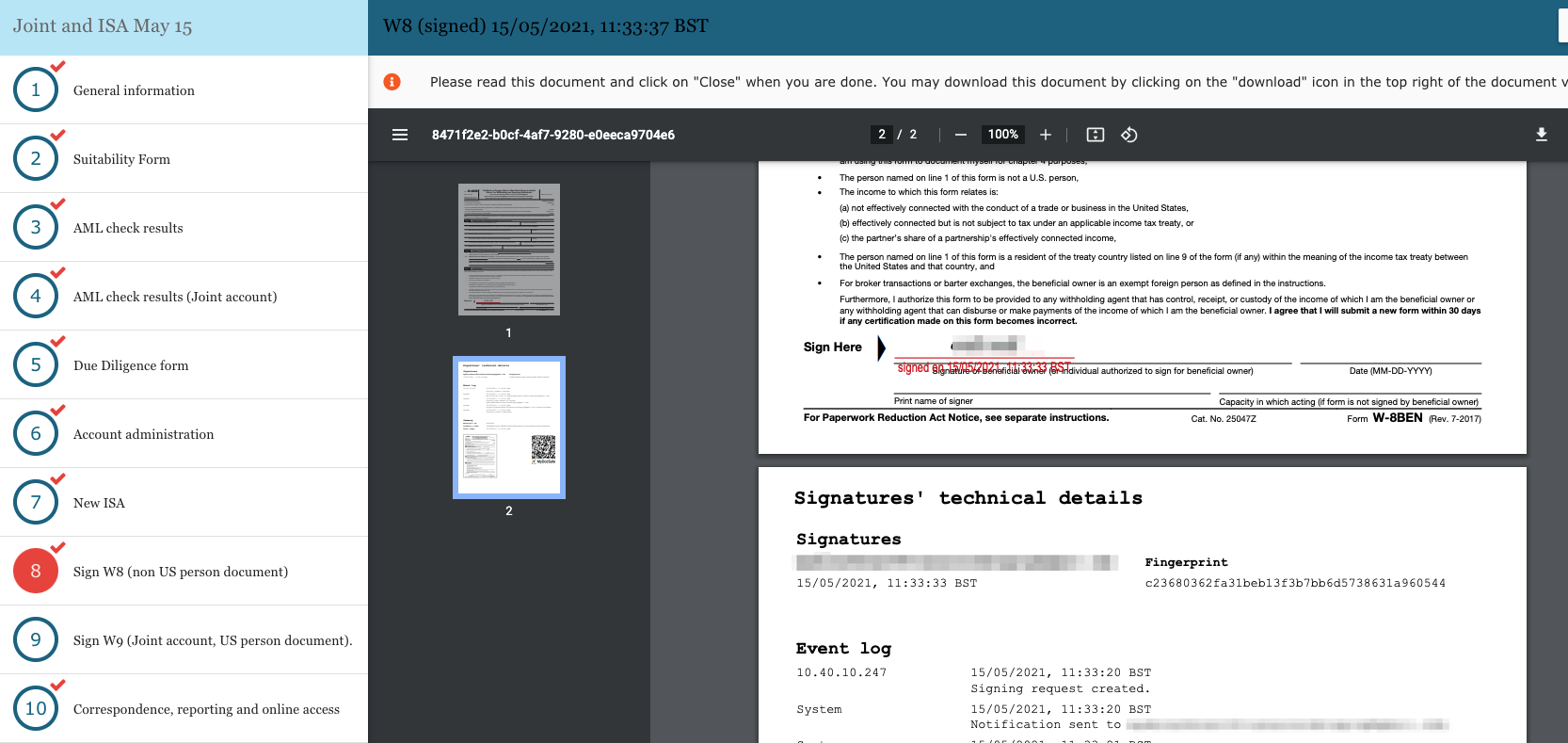
Task: Click signature timestamp 15/05/2021, 11:33:33 BST
Action: tap(887, 583)
